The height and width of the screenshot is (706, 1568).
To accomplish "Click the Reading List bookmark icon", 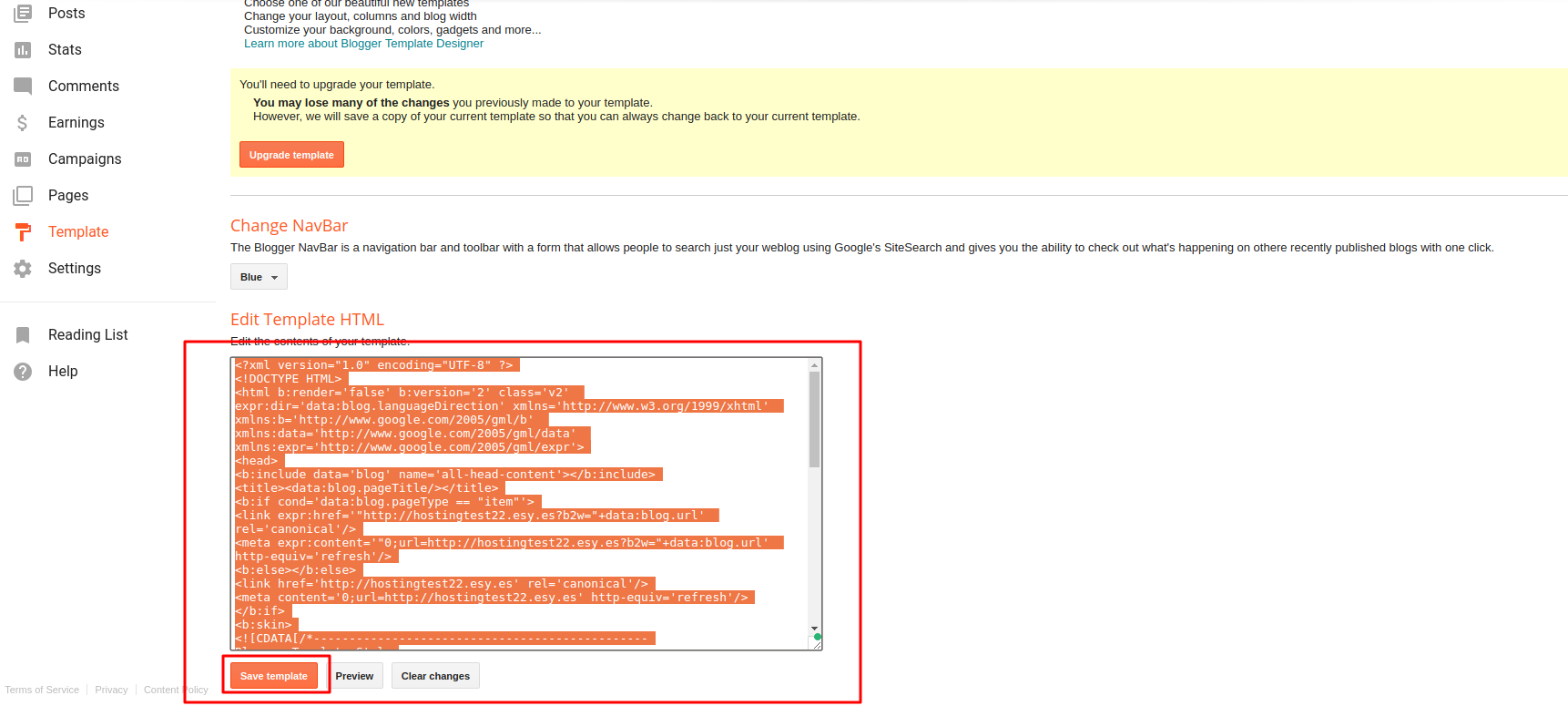I will tap(23, 335).
